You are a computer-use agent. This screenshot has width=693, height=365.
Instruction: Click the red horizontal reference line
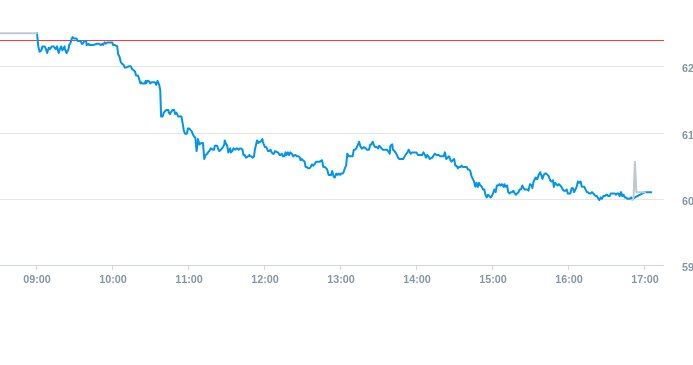tap(332, 41)
